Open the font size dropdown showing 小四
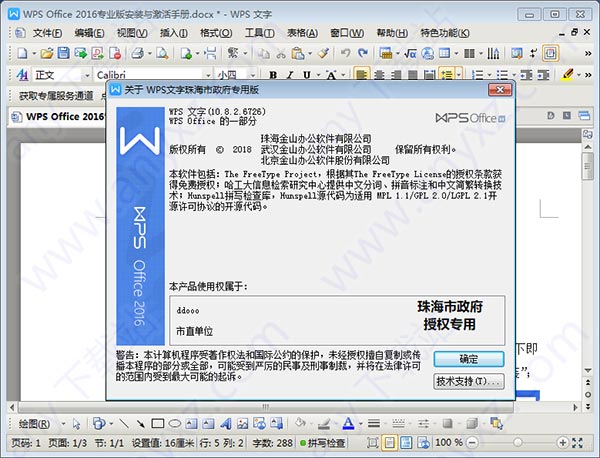 click(x=252, y=75)
